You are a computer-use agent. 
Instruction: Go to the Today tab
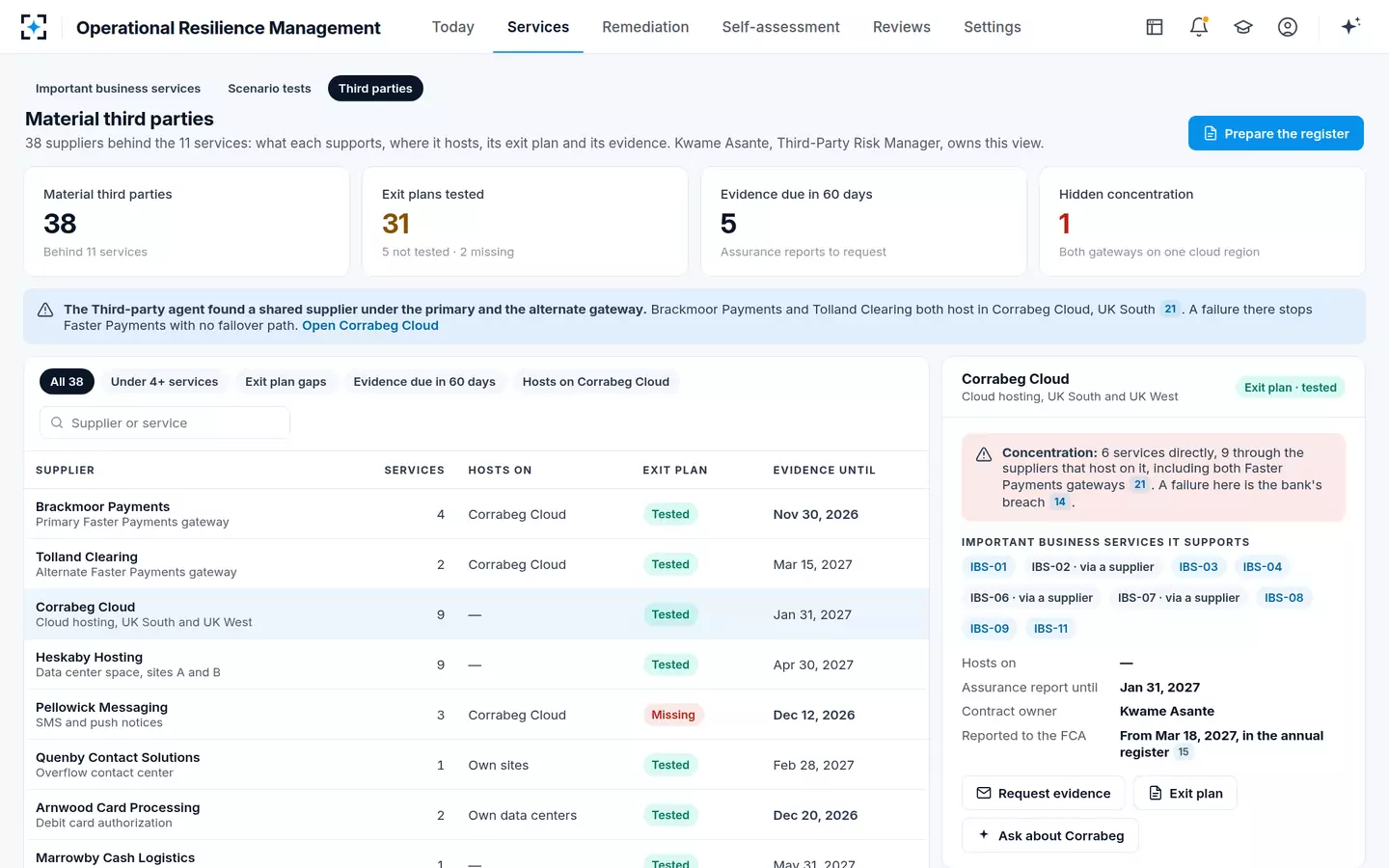[453, 27]
